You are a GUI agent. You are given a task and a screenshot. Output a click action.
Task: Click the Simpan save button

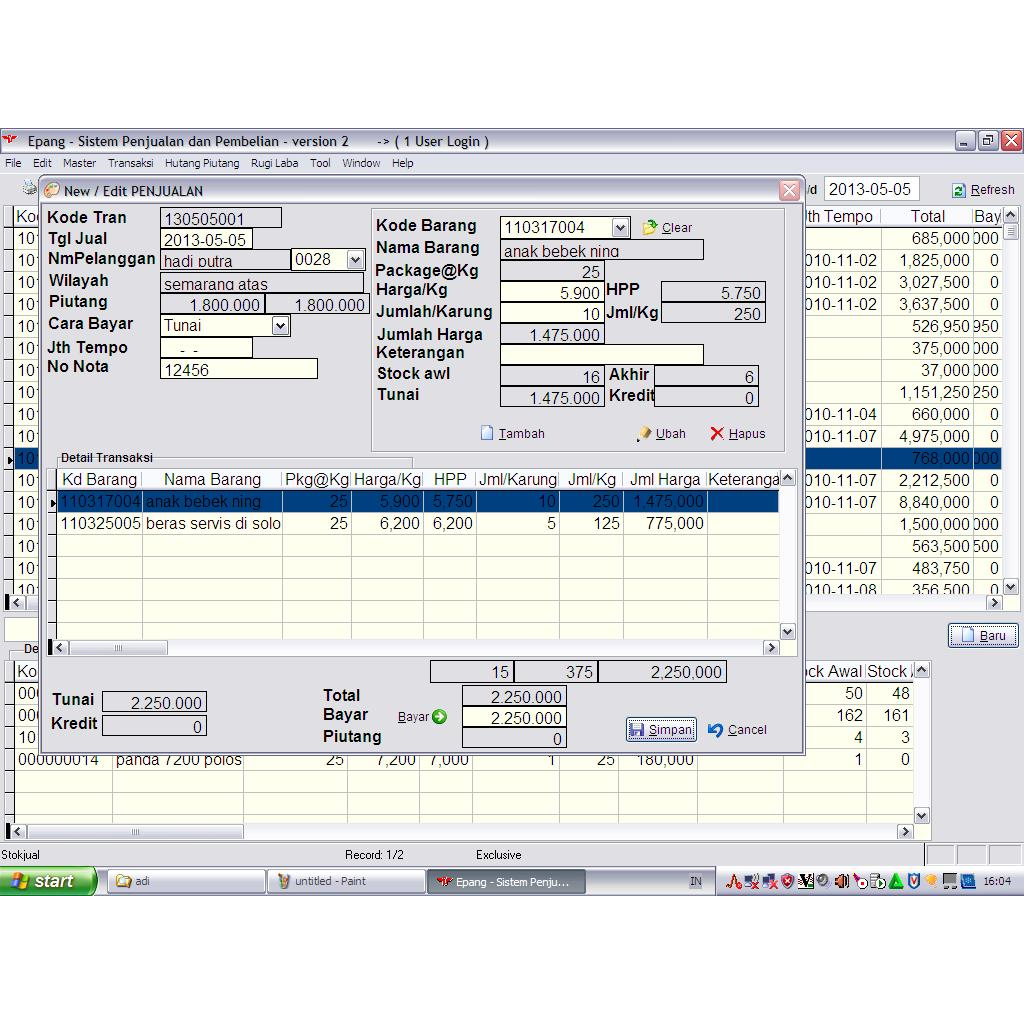(661, 729)
